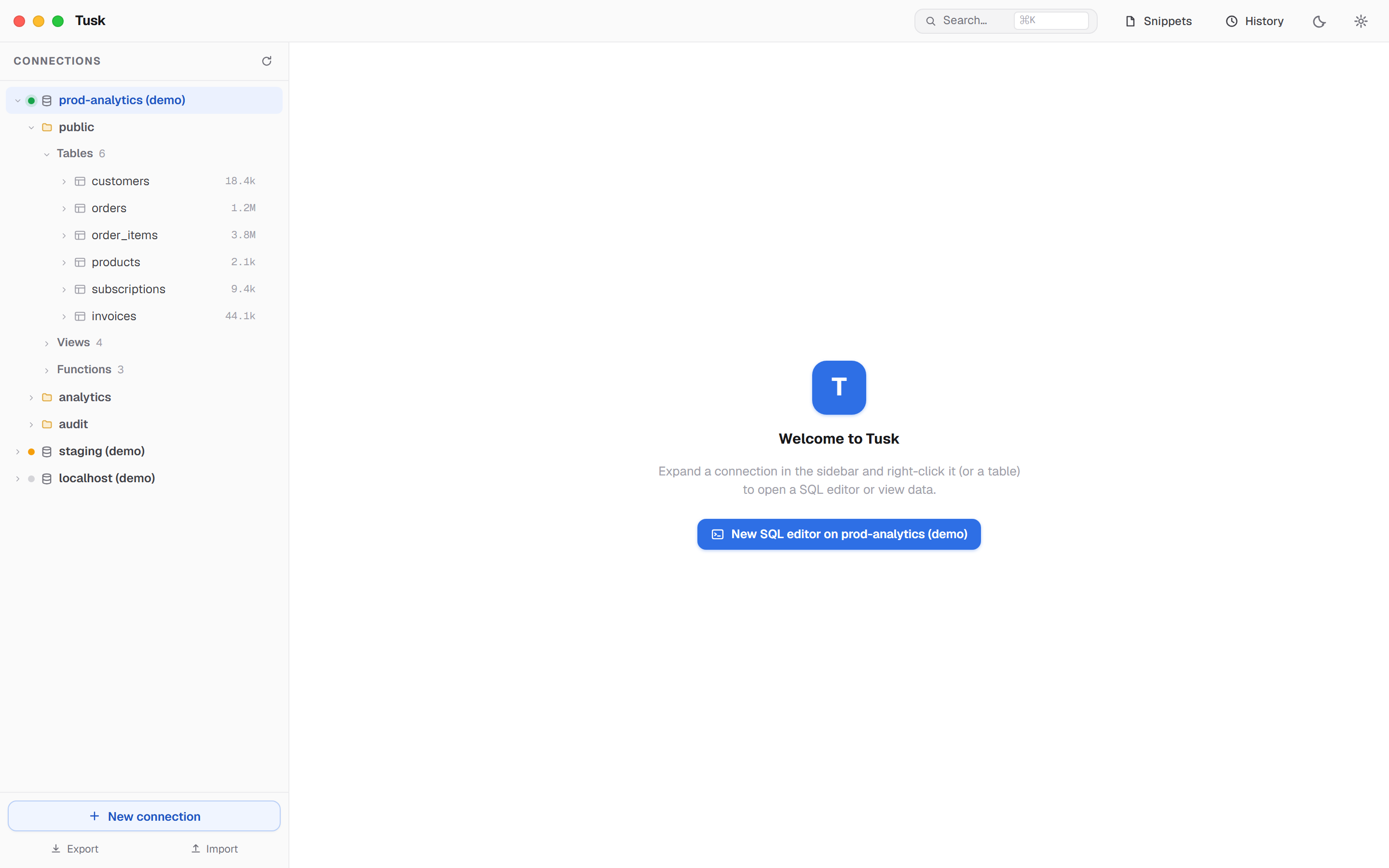
Task: Click the public schema folder icon
Action: click(x=47, y=127)
